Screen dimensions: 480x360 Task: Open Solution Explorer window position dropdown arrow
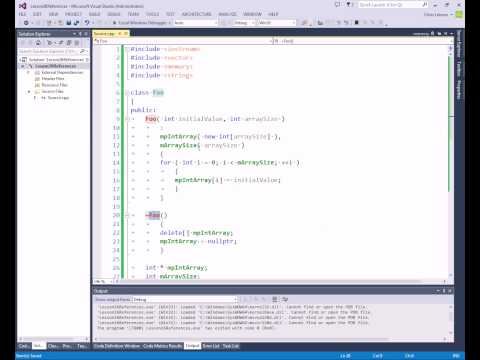(x=74, y=34)
